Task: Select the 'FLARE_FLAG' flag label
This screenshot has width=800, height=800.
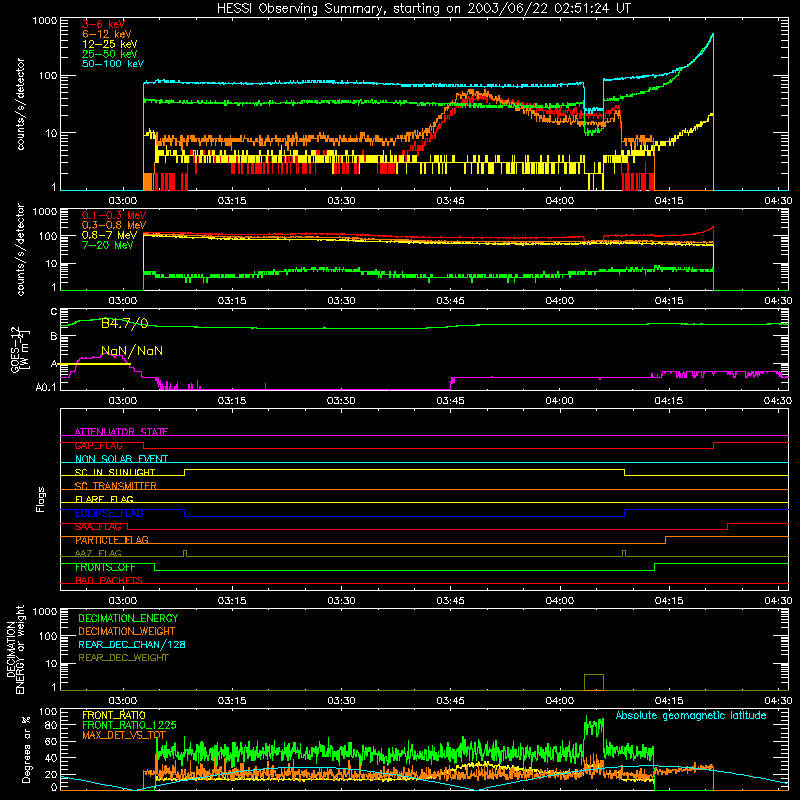Action: tap(104, 499)
